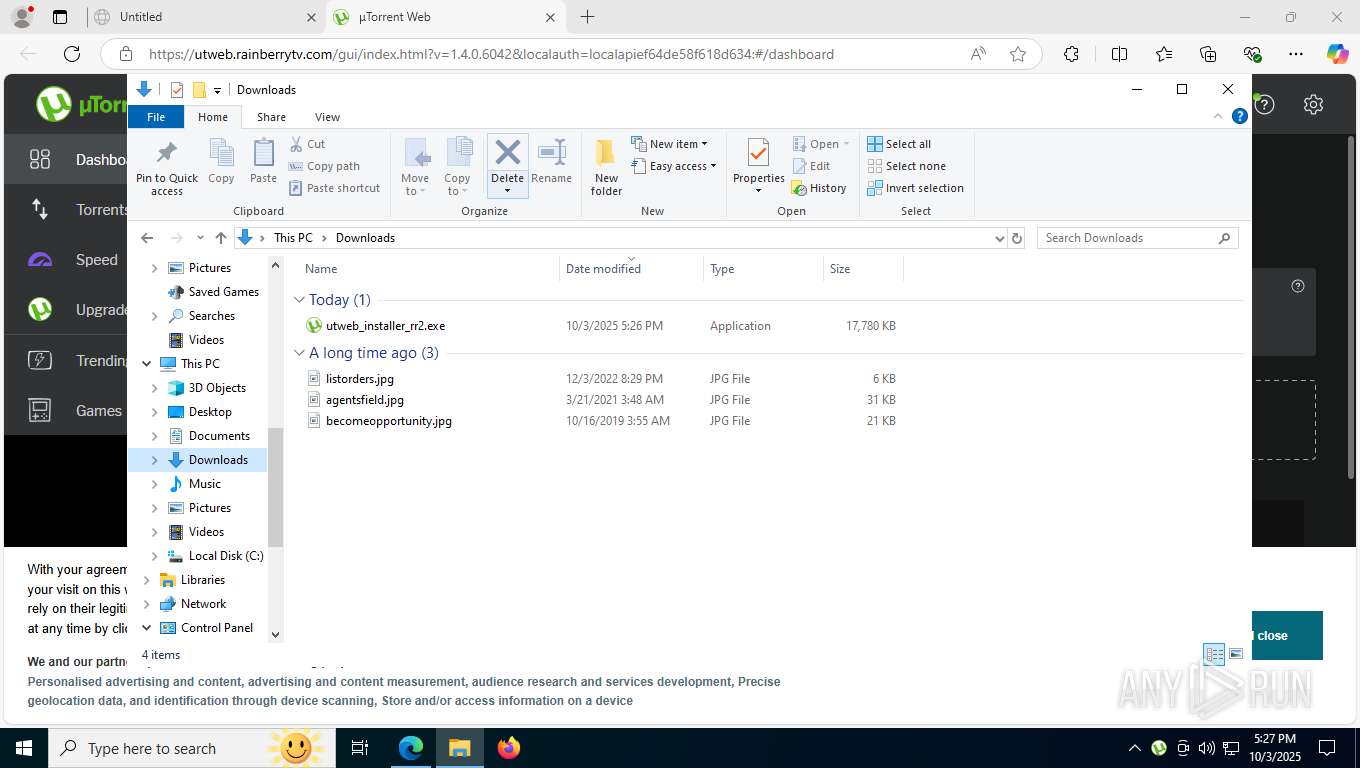Screen dimensions: 1360x768
Task: Open Edge from the taskbar
Action: point(411,747)
